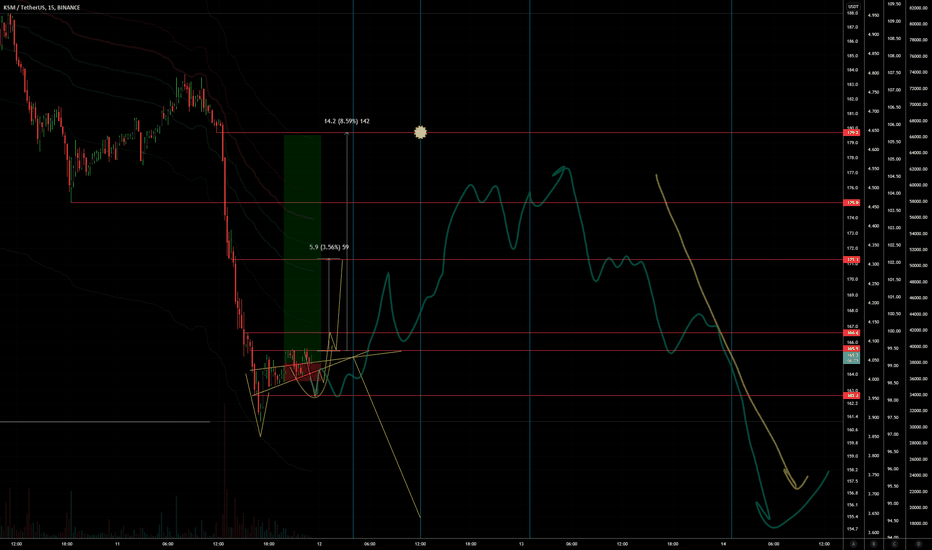
Task: Click date label 13 on time axis
Action: (521, 544)
